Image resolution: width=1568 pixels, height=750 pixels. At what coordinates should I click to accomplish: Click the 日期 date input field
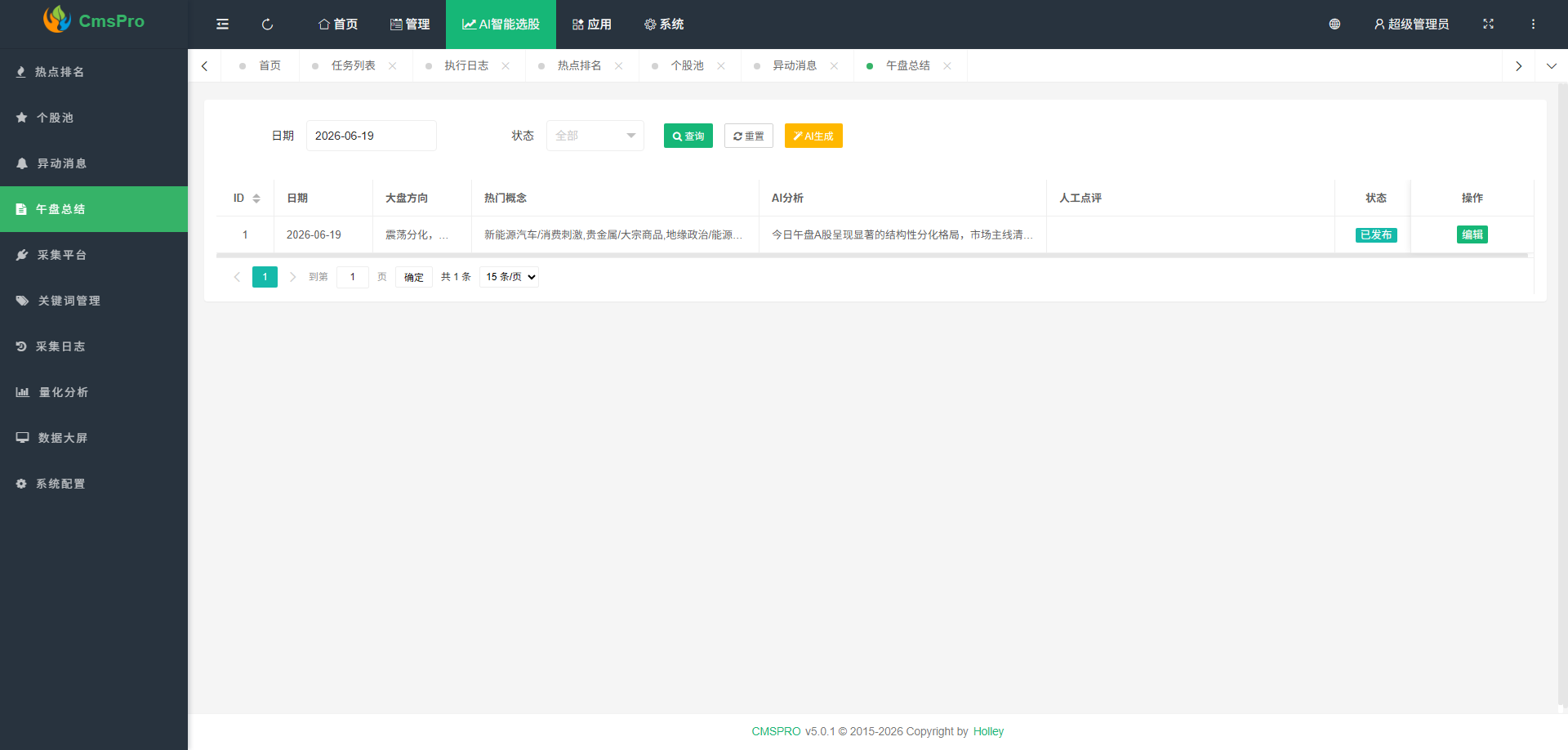pyautogui.click(x=372, y=136)
